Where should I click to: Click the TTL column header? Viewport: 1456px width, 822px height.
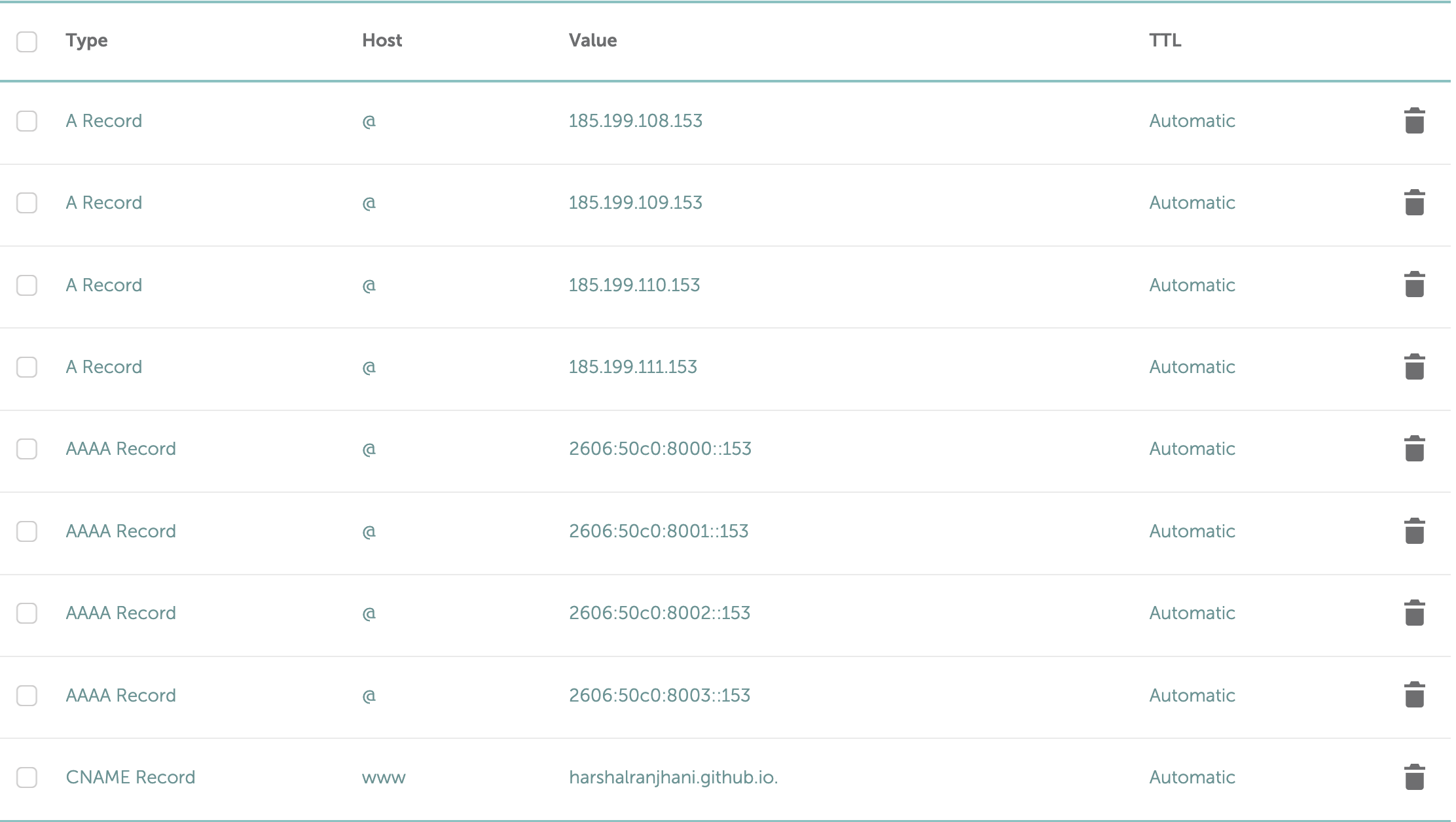[x=1165, y=40]
